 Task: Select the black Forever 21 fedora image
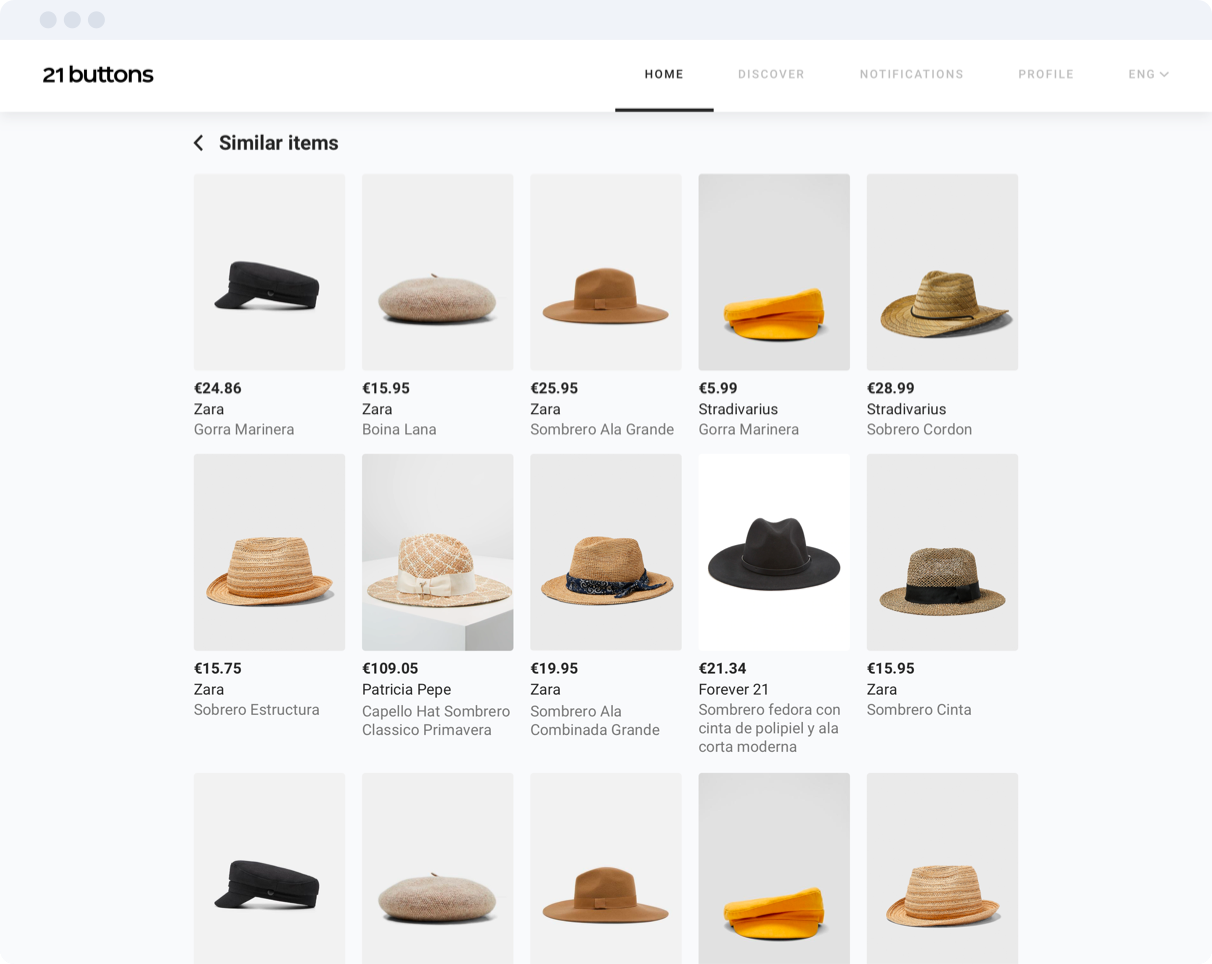pyautogui.click(x=774, y=552)
